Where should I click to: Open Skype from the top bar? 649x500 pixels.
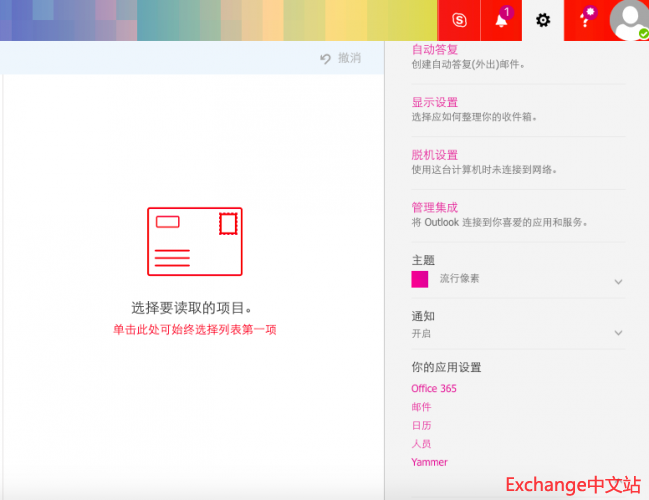(x=459, y=20)
